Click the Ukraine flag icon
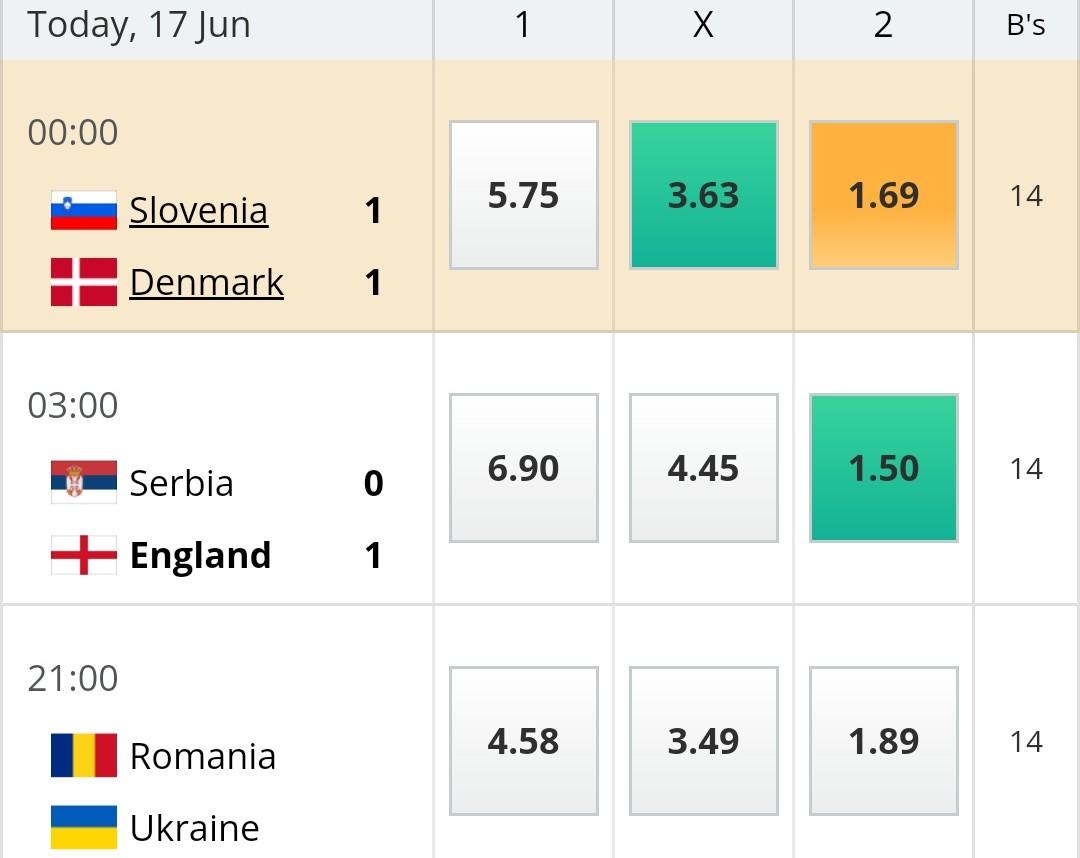This screenshot has height=858, width=1080. (84, 828)
